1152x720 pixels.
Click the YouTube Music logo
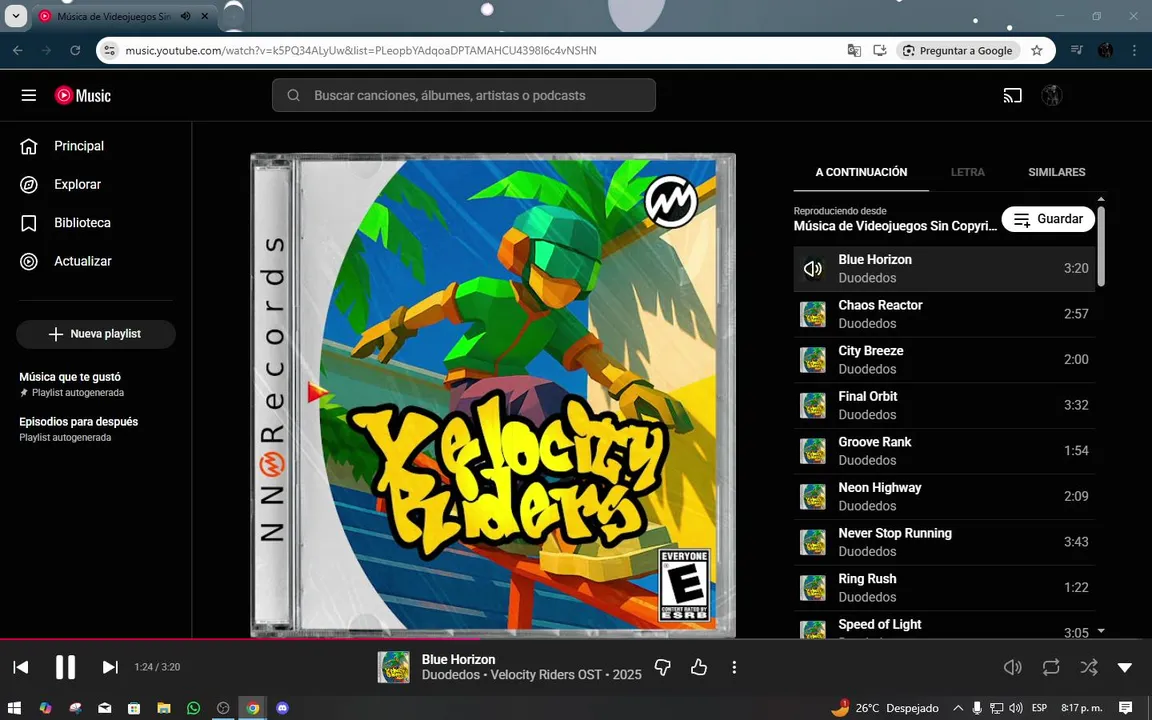click(82, 96)
